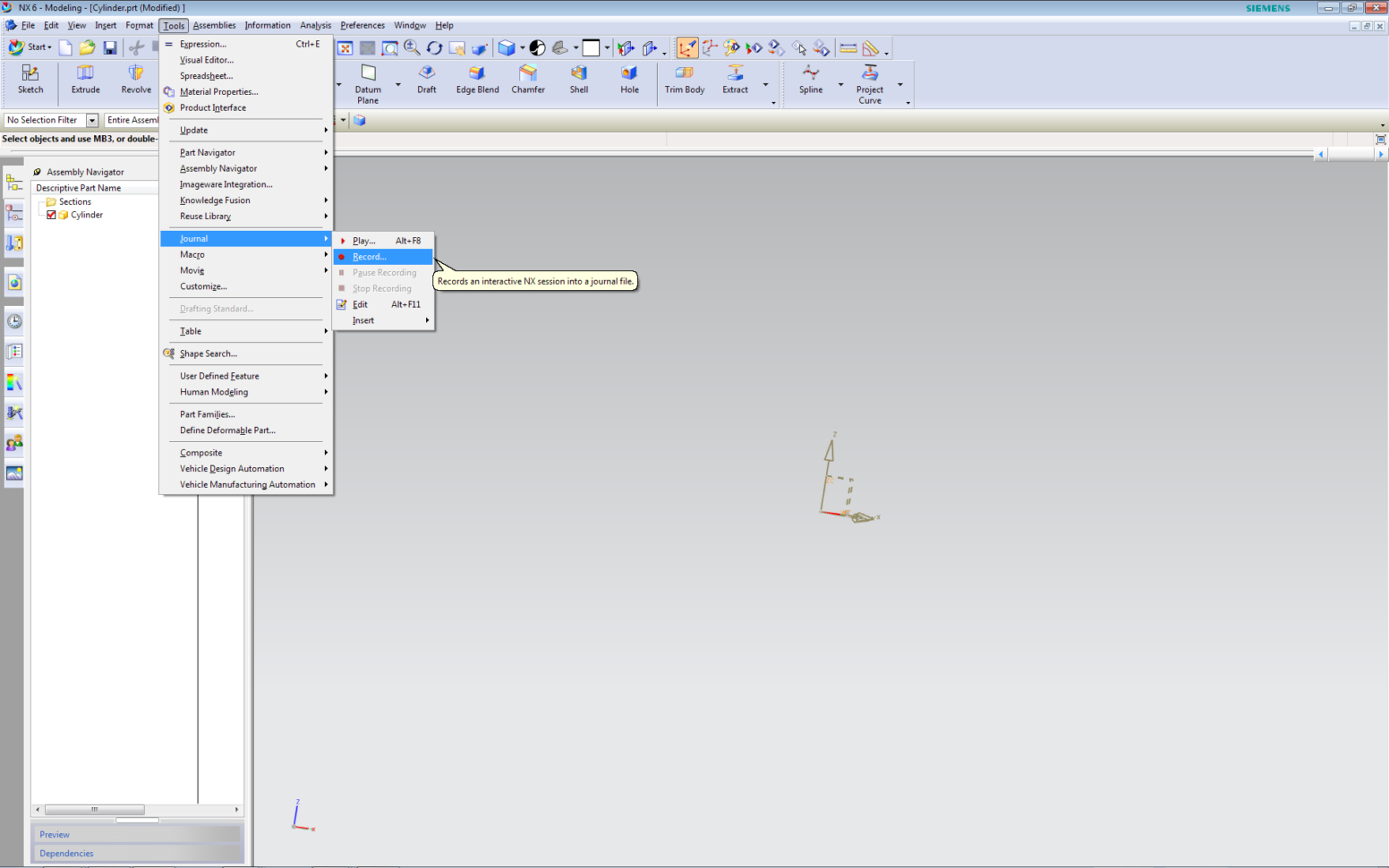The height and width of the screenshot is (868, 1389).
Task: Expand the Project Curve dropdown arrow
Action: tap(899, 85)
